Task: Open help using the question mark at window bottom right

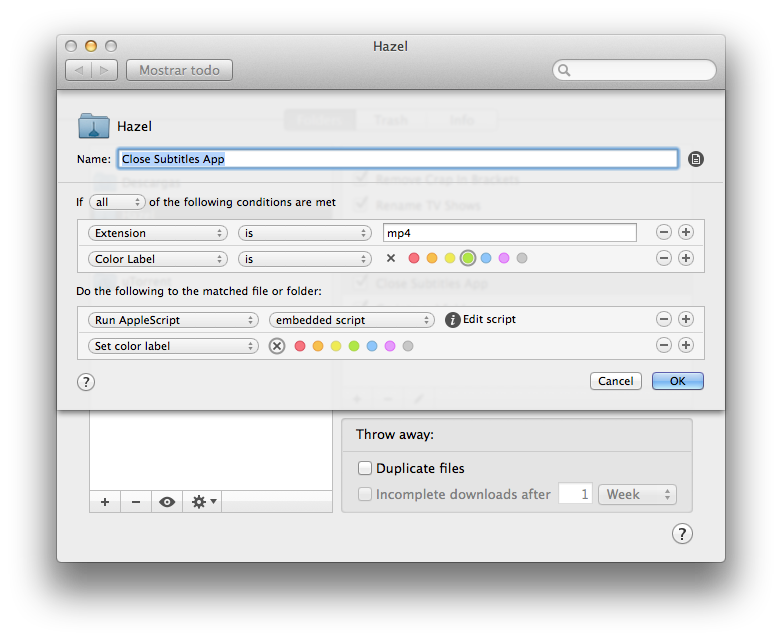Action: point(682,534)
